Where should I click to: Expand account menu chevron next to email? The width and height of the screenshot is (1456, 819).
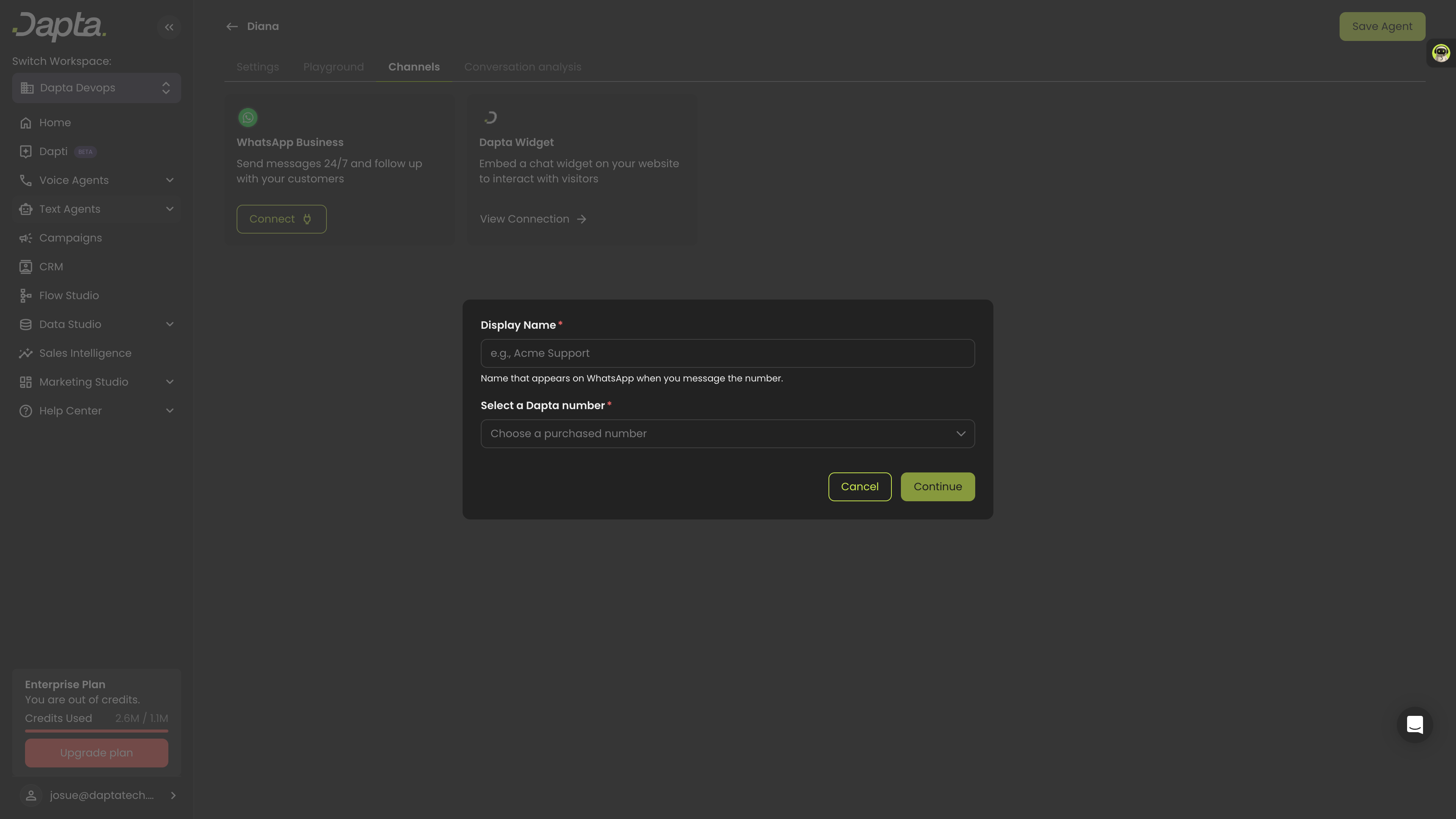click(x=173, y=795)
